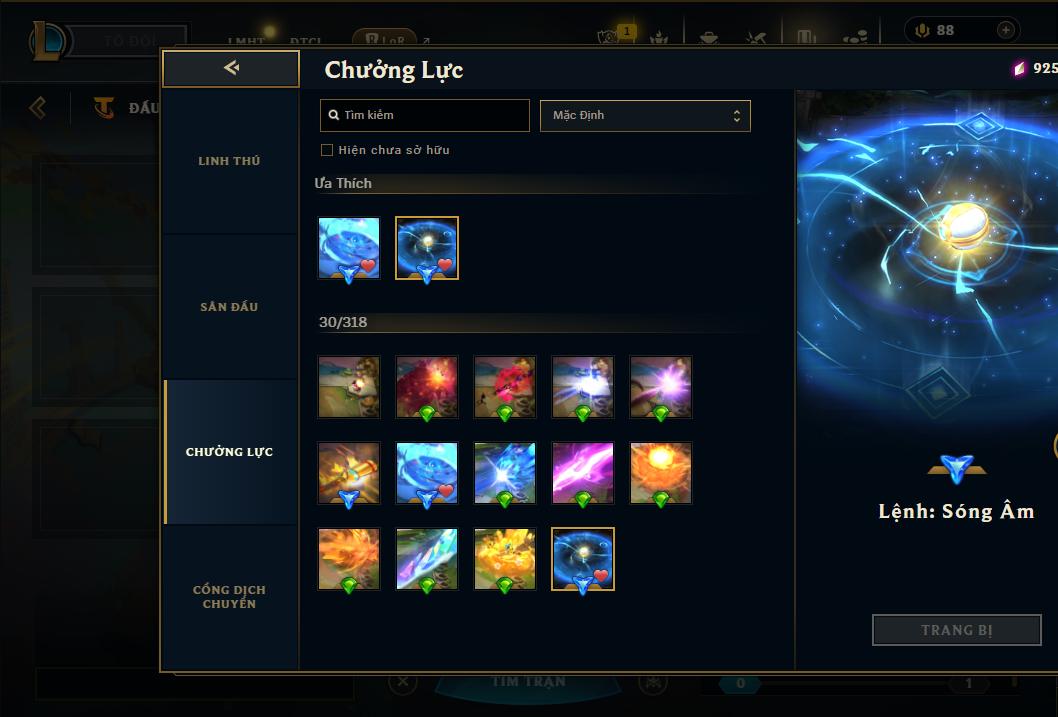The width and height of the screenshot is (1058, 717).
Task: Toggle the 'Hiện chưa sở hữu' checkbox
Action: pyautogui.click(x=327, y=150)
